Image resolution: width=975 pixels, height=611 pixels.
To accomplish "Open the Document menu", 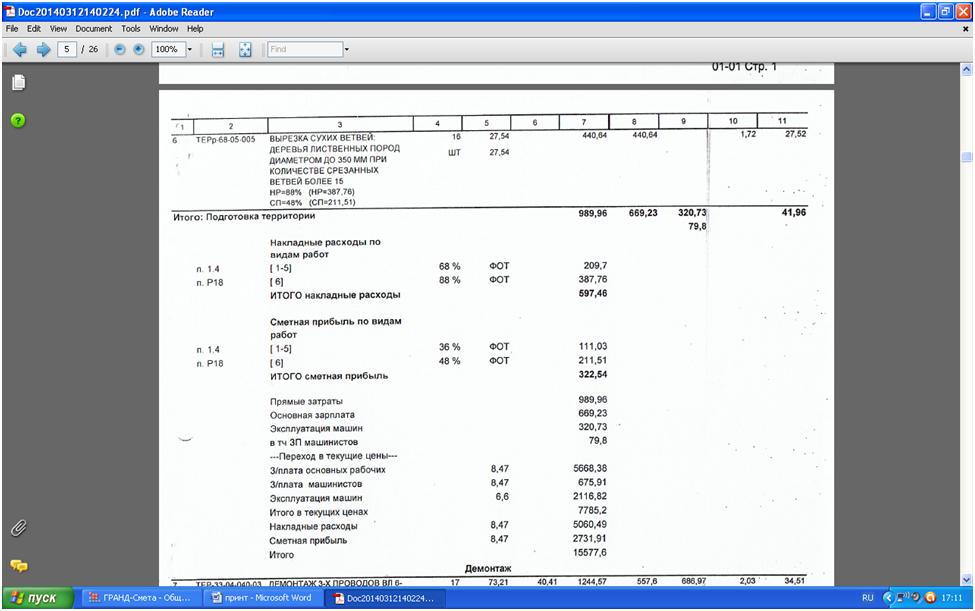I will coord(94,29).
